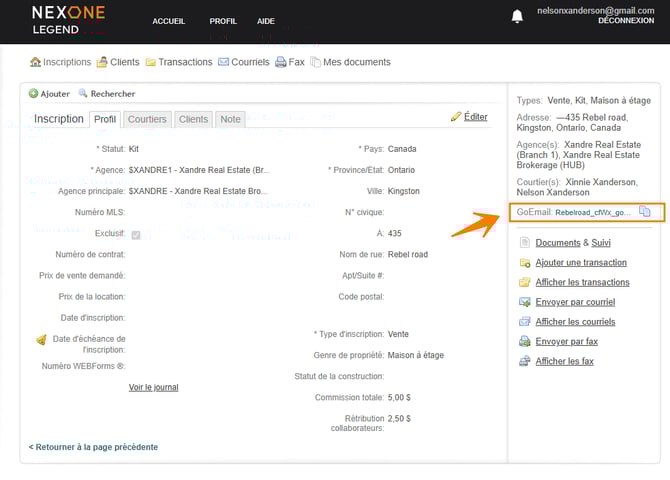Click the Envoyer par courriel envelope icon
This screenshot has width=670, height=480.
click(525, 302)
